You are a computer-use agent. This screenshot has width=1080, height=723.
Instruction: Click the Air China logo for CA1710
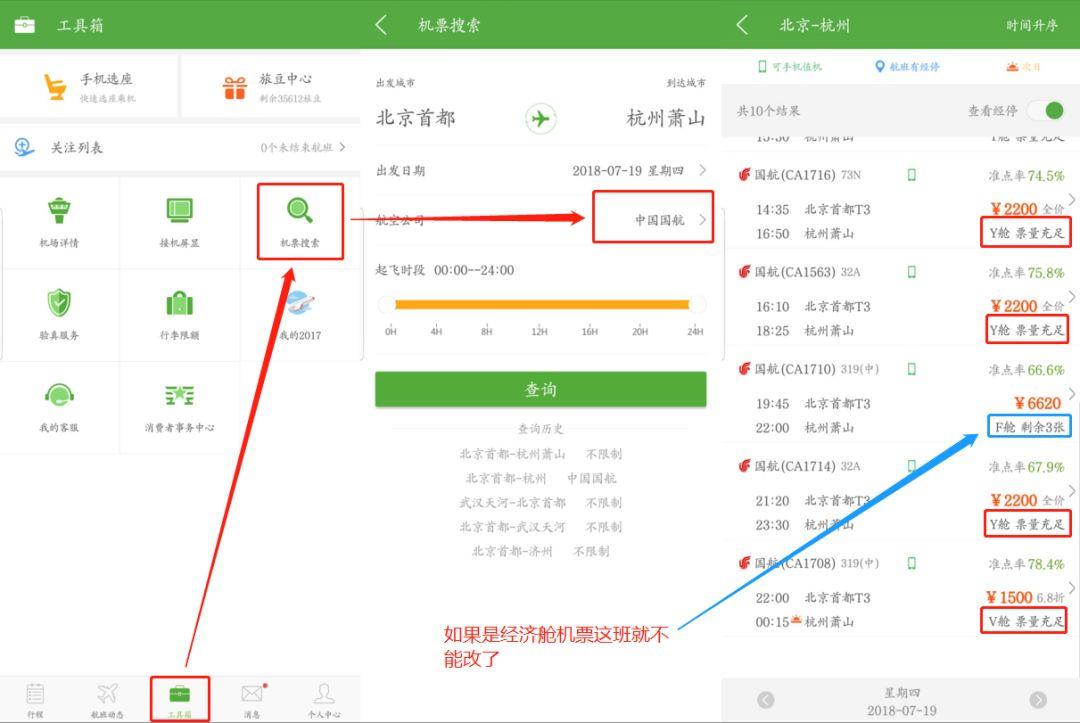click(745, 369)
